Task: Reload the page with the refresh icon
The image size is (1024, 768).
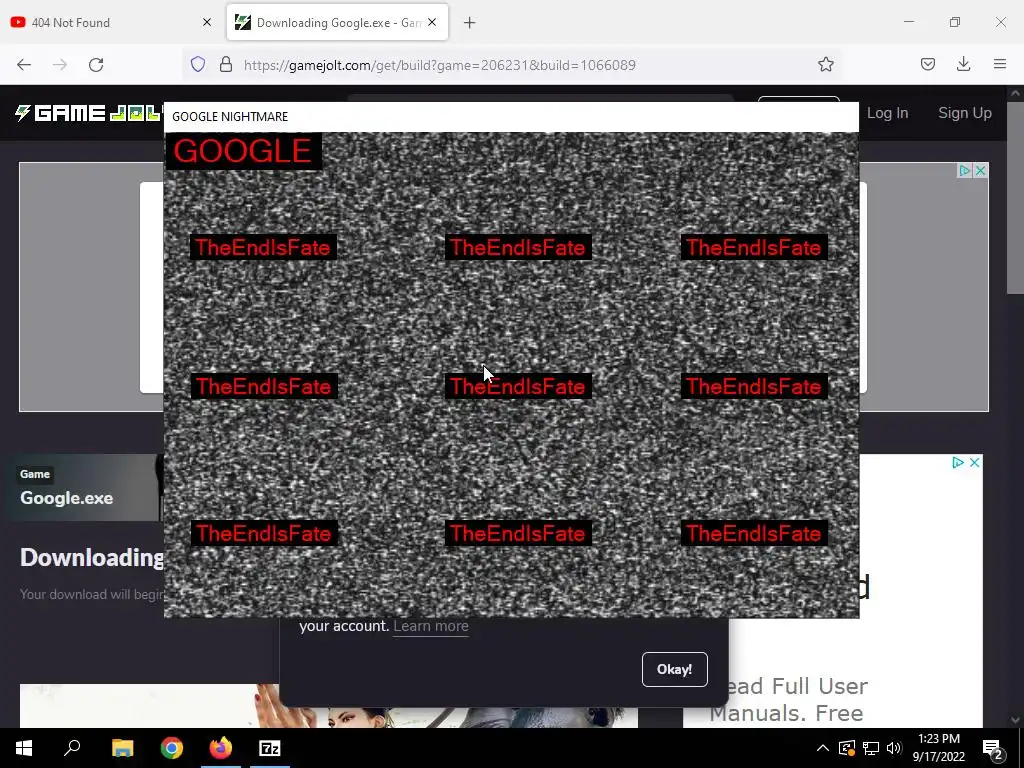Action: pos(96,65)
